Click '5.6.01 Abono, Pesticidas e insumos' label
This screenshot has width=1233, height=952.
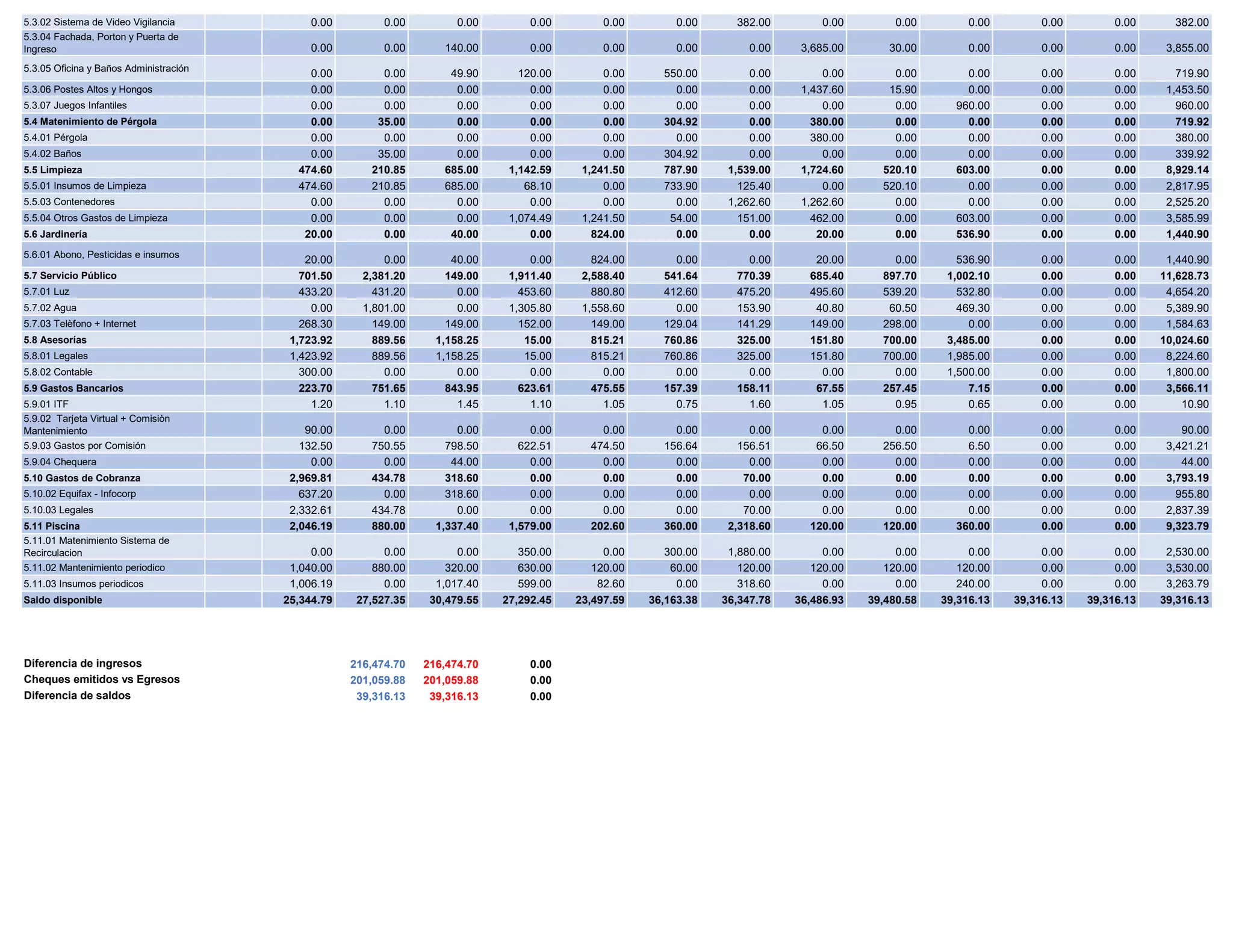tap(101, 255)
